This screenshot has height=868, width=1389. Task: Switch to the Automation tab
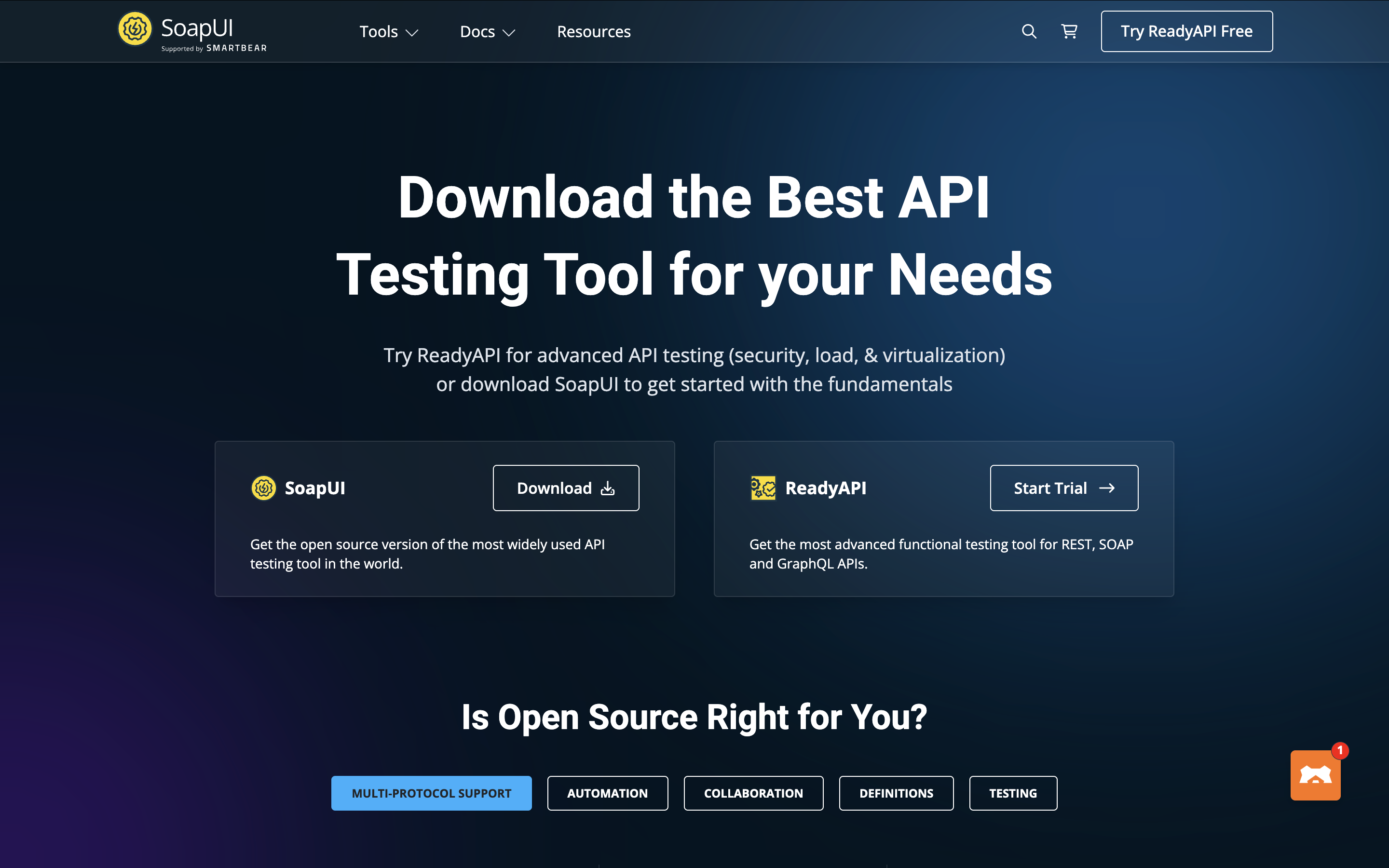[607, 793]
